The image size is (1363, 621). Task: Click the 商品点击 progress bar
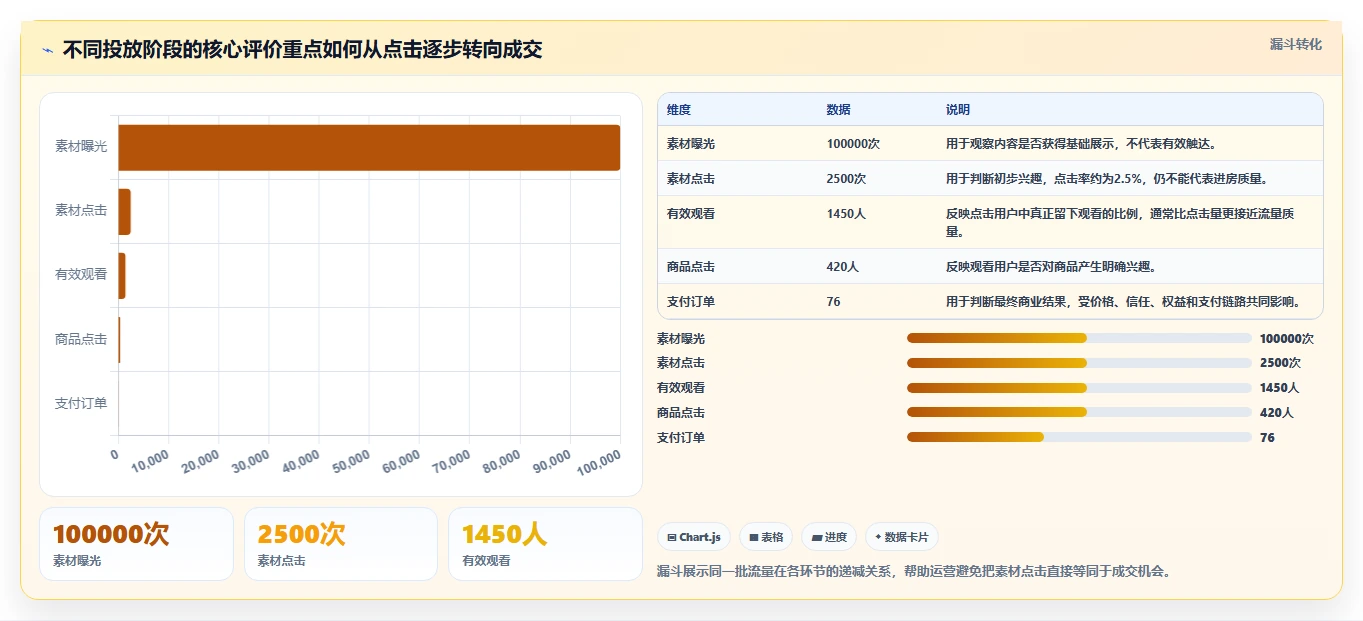click(1079, 412)
